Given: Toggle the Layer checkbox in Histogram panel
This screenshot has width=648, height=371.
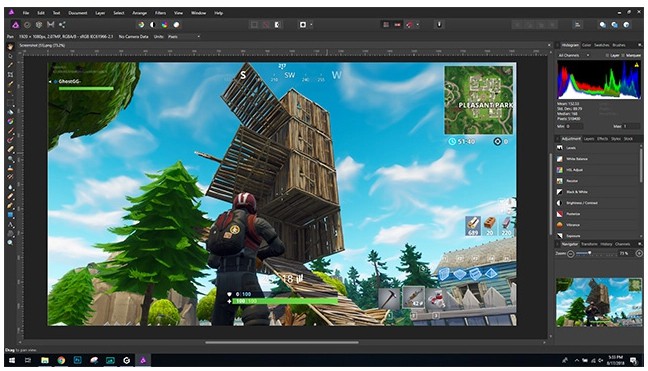Looking at the screenshot, I should click(607, 55).
